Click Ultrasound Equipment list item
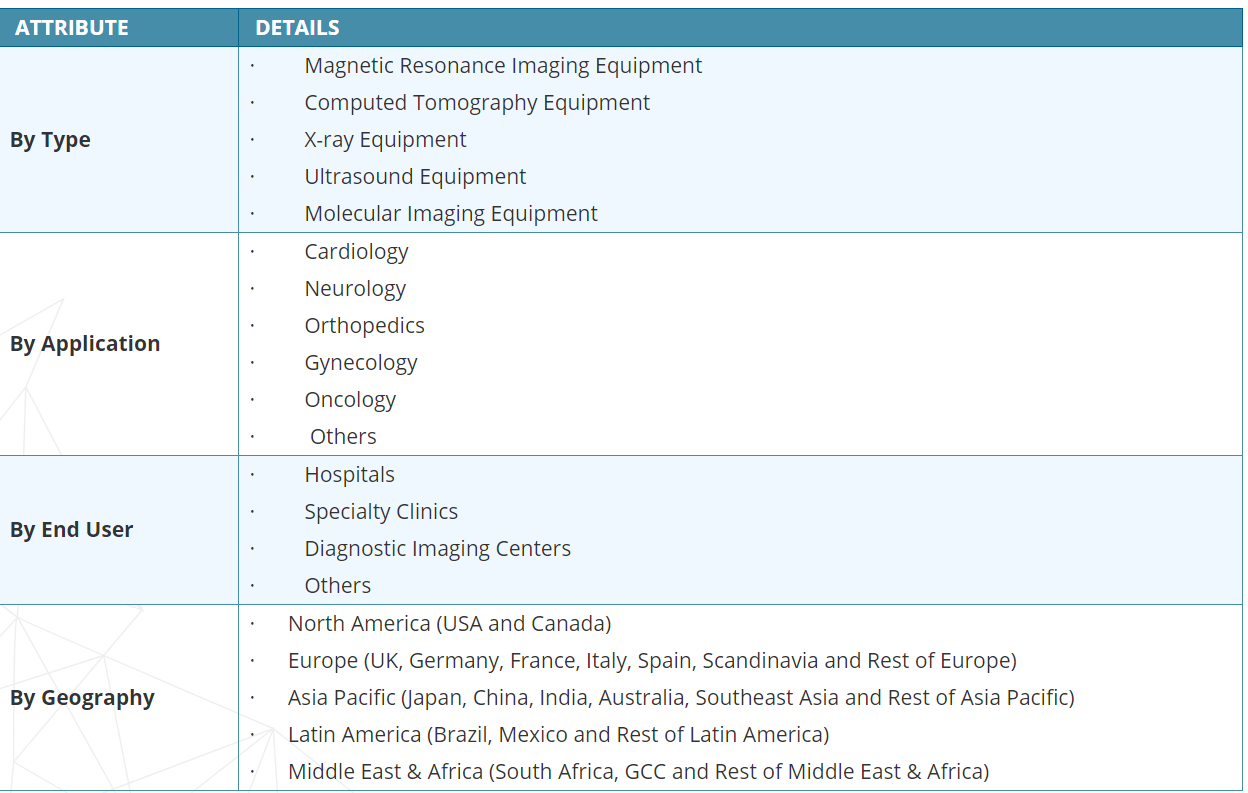Image resolution: width=1248 pixels, height=793 pixels. [x=415, y=177]
